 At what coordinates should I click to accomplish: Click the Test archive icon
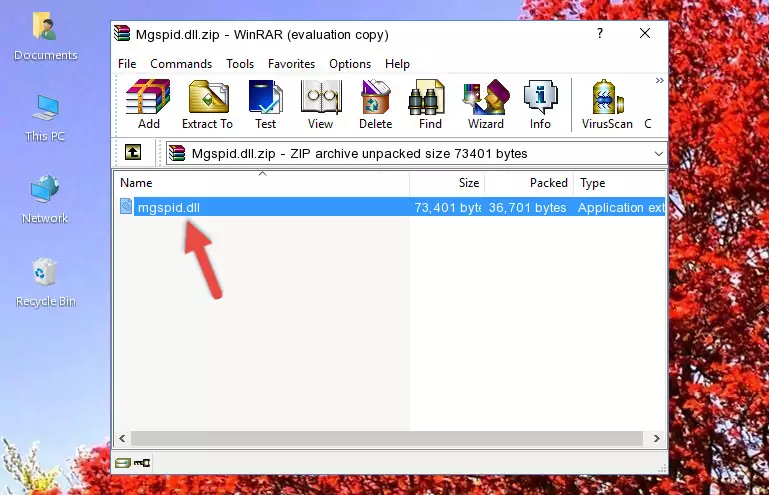[x=265, y=104]
